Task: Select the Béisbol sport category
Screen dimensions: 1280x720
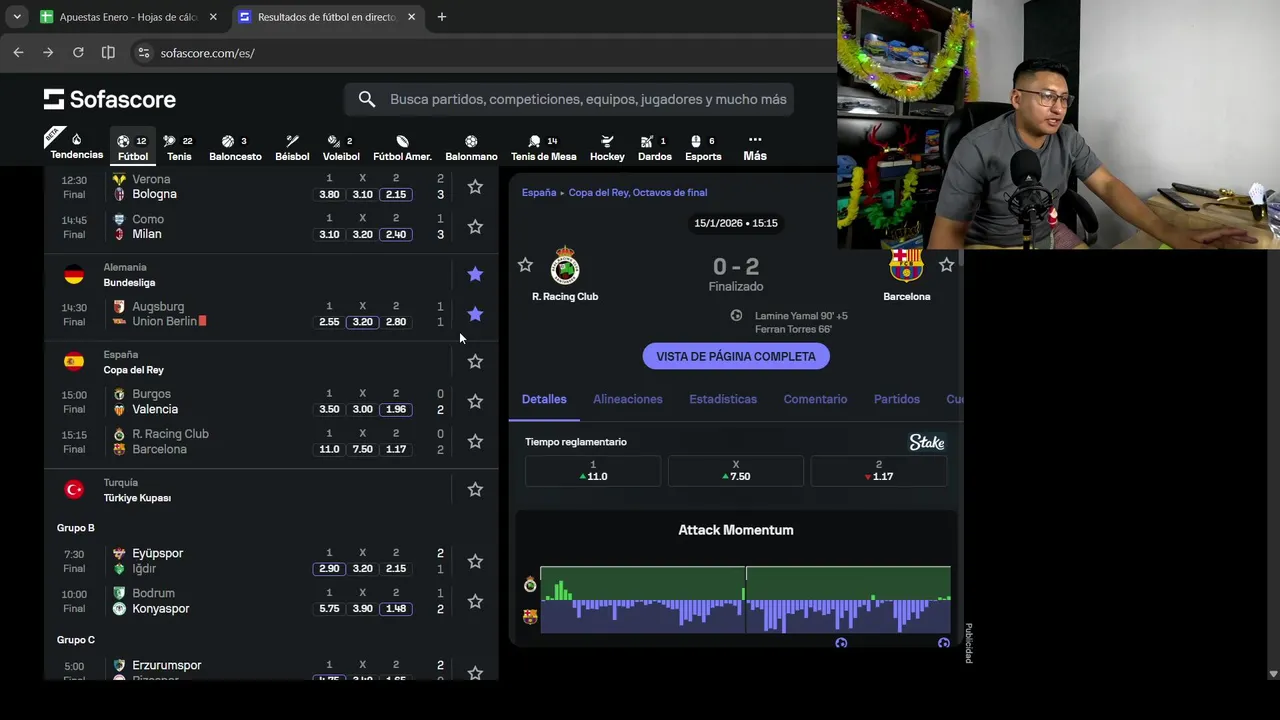Action: click(x=292, y=148)
